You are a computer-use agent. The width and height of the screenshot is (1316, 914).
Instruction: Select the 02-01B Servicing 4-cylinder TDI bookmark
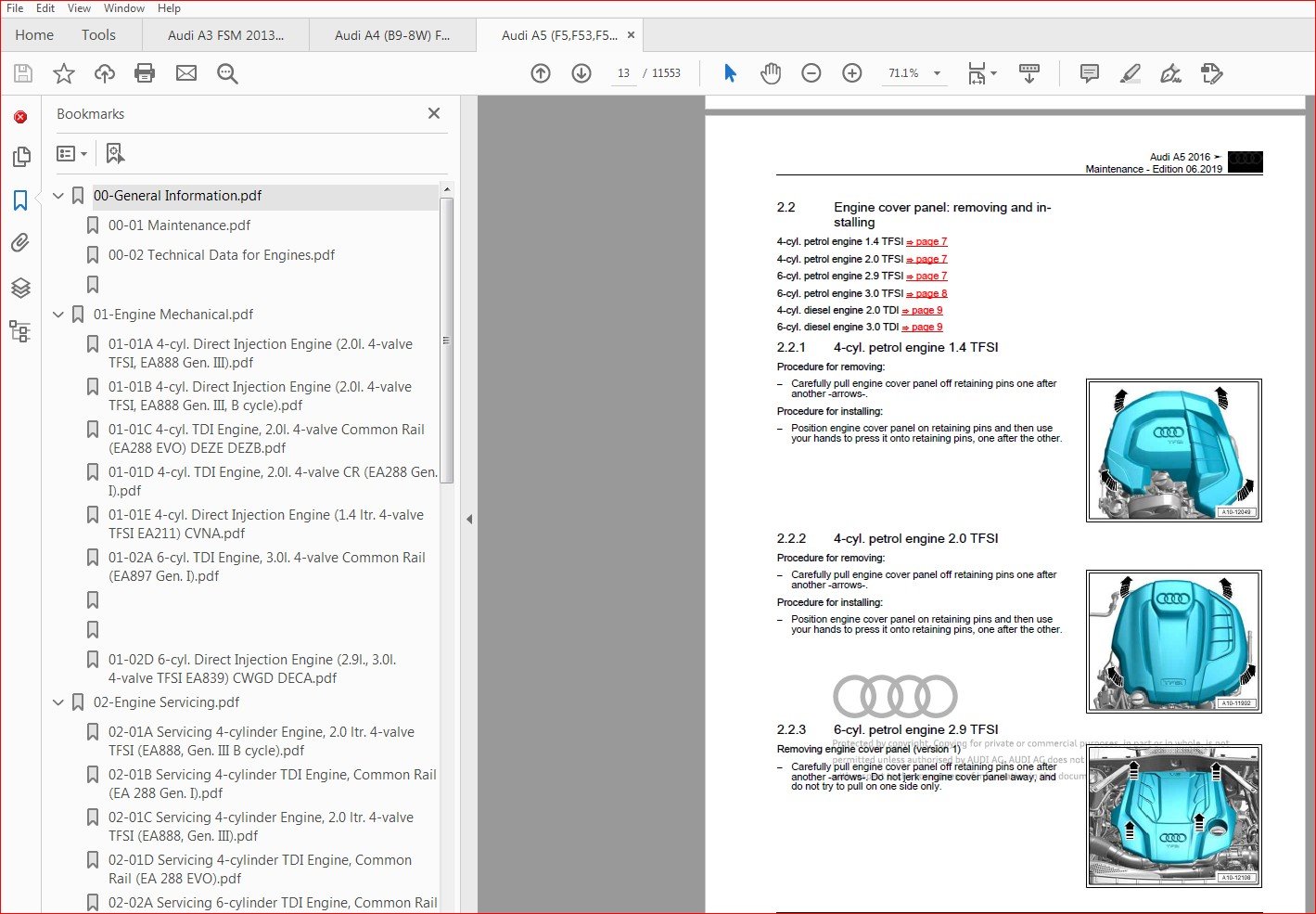[x=272, y=784]
